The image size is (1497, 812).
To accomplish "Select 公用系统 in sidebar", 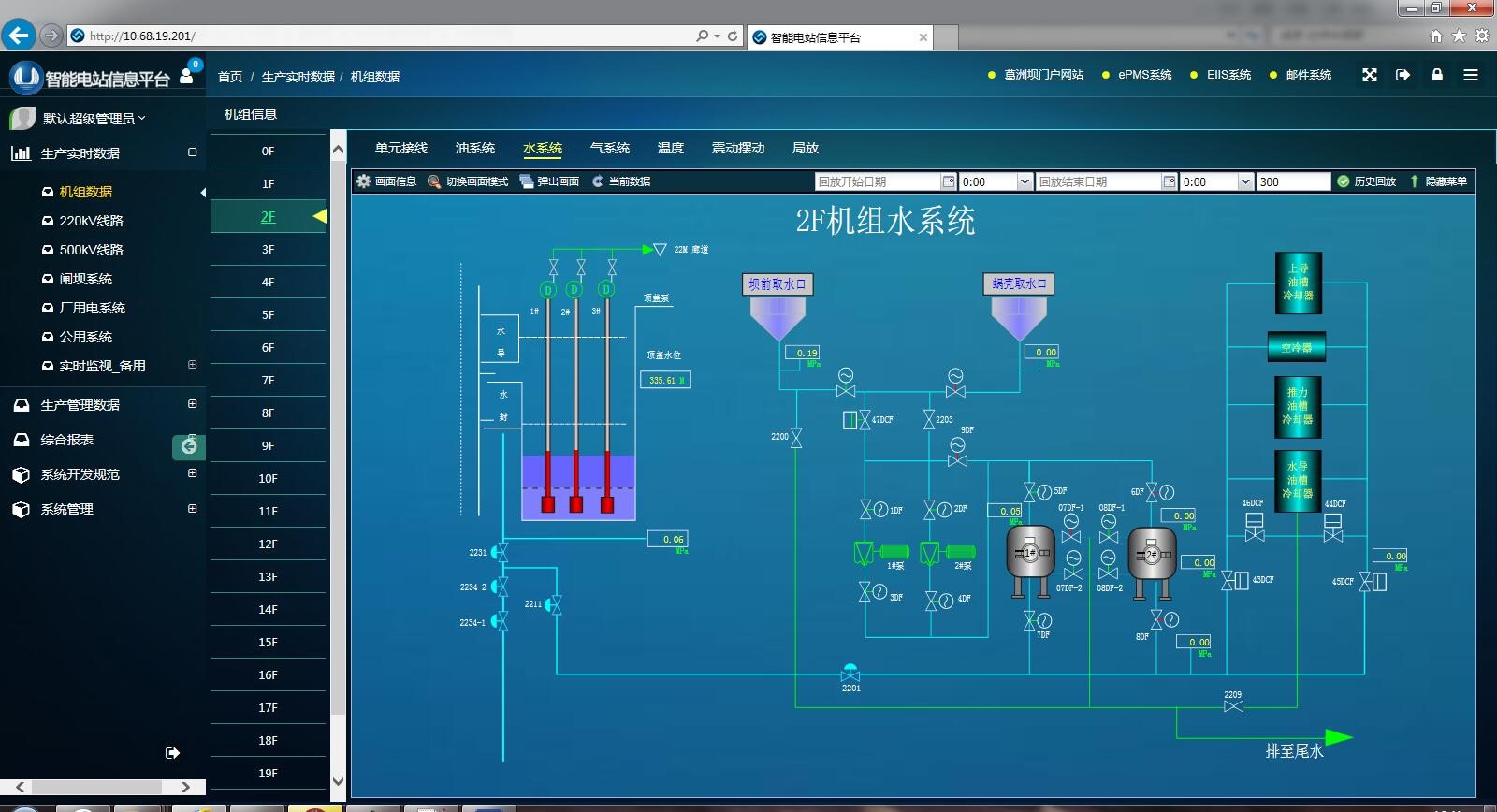I will (x=85, y=337).
